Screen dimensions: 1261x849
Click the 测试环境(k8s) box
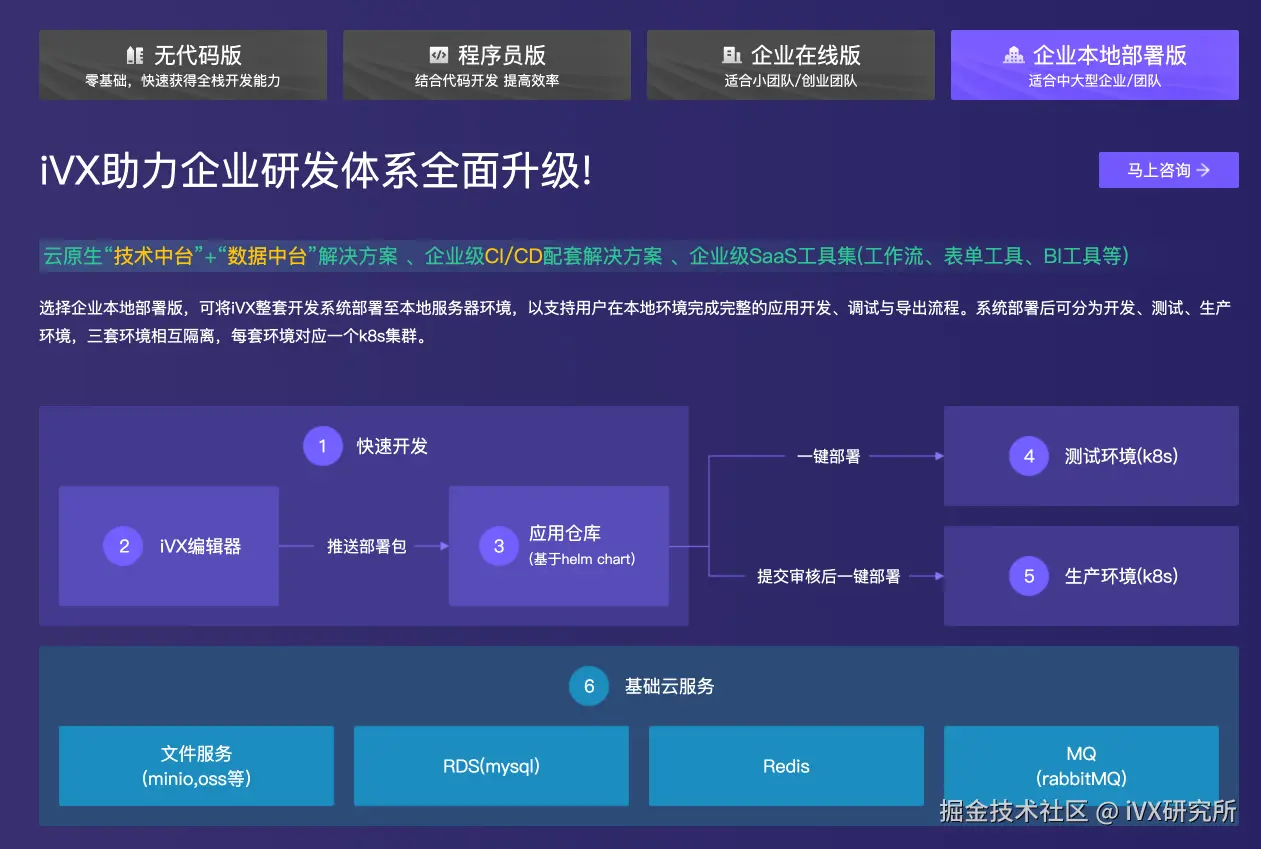1092,456
